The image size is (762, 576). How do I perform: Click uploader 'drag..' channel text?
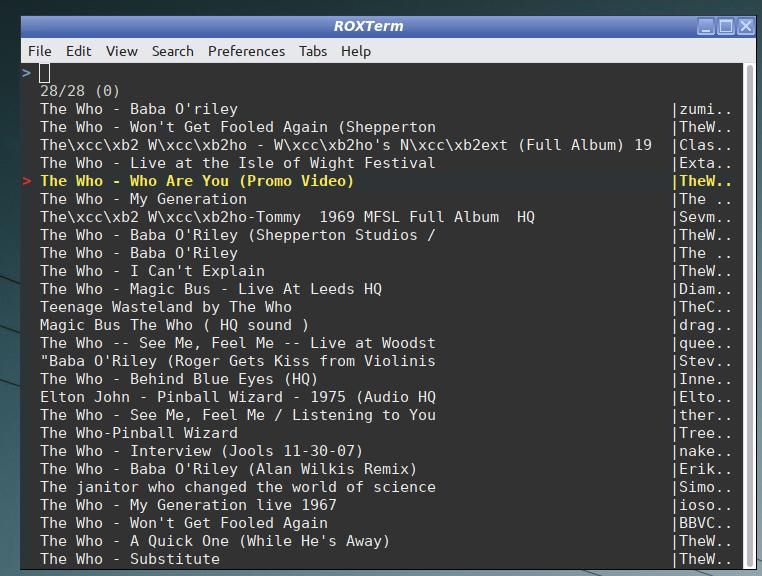pyautogui.click(x=705, y=325)
